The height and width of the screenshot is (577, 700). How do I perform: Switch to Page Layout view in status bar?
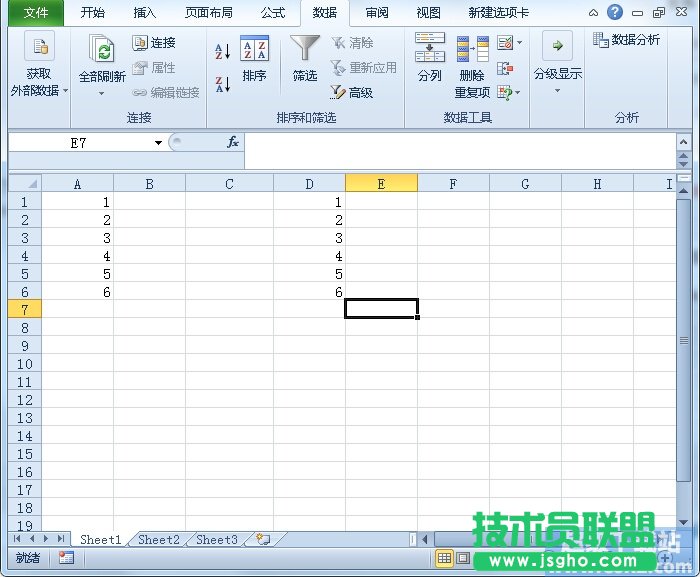point(463,558)
